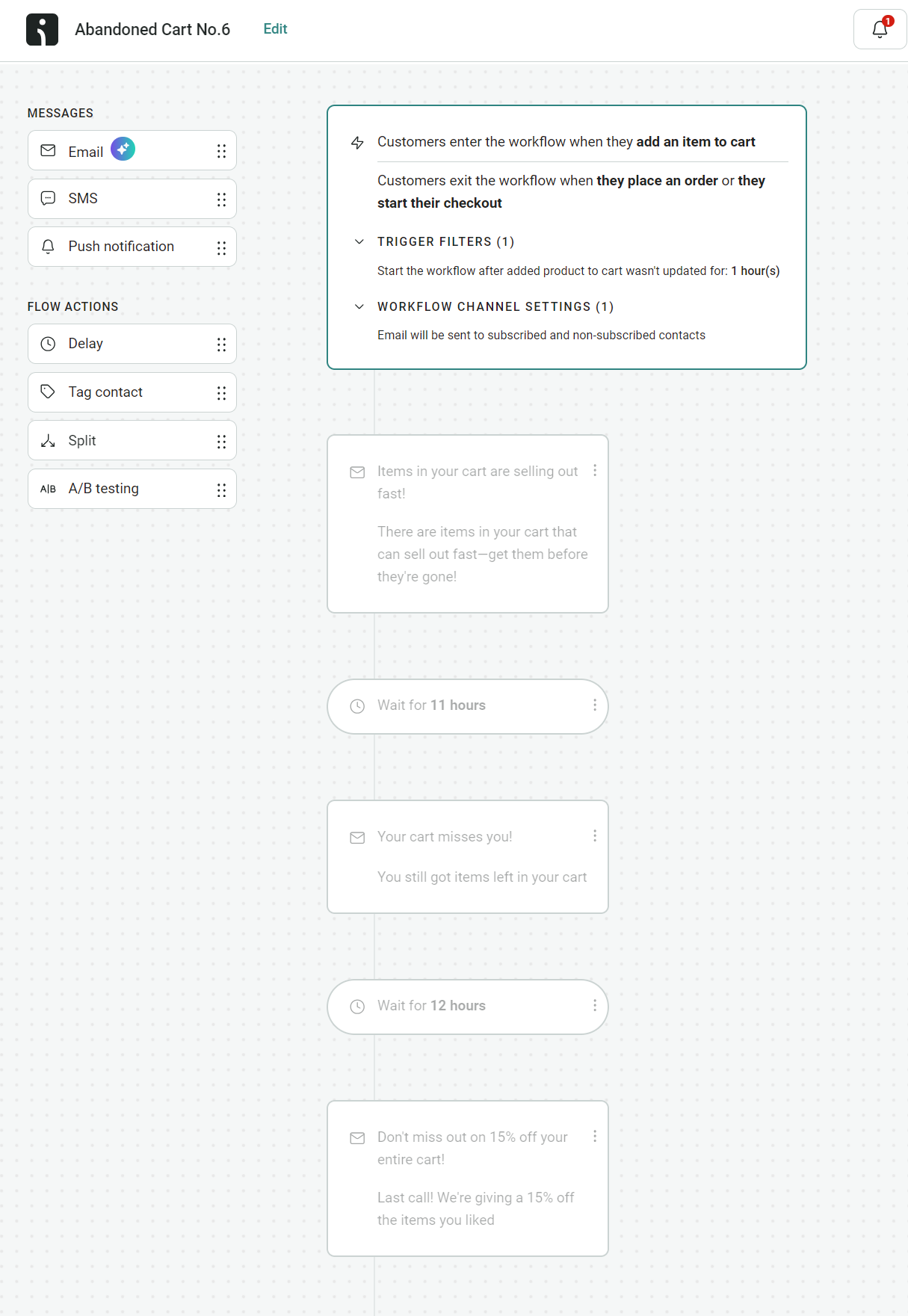Click the Split flow action icon
Screen dimensions: 908x1316
click(x=48, y=440)
